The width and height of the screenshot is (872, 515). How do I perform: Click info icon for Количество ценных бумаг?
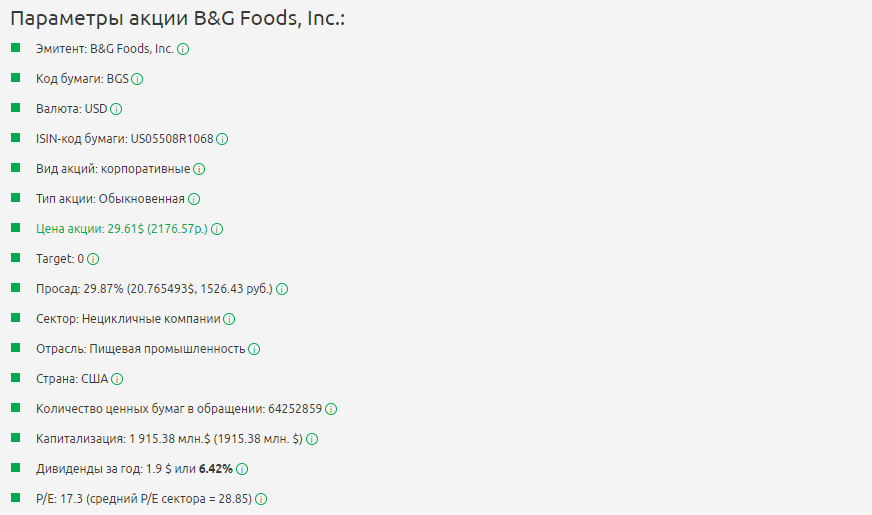331,409
